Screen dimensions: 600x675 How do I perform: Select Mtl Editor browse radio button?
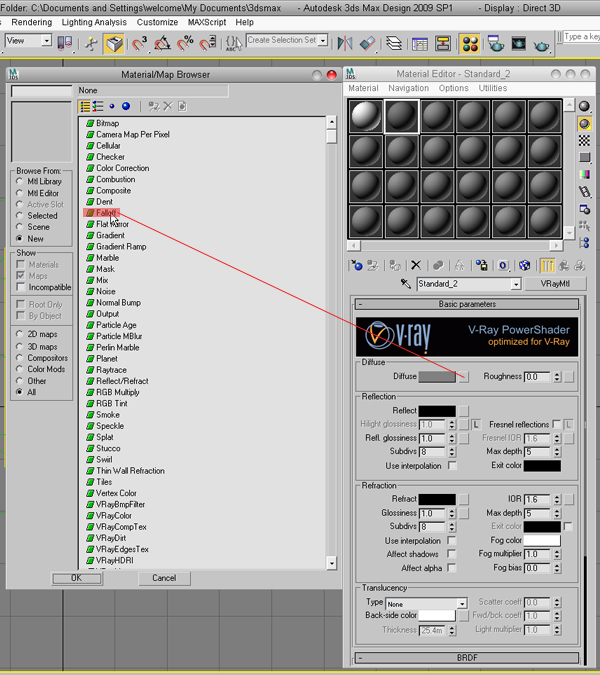pyautogui.click(x=19, y=193)
